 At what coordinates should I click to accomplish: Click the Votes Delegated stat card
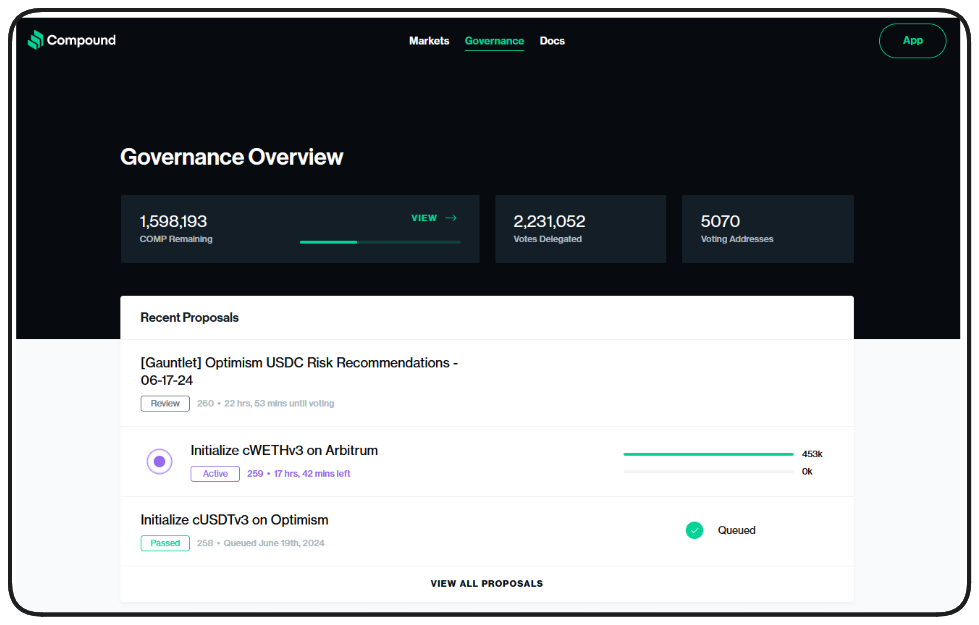click(x=580, y=229)
